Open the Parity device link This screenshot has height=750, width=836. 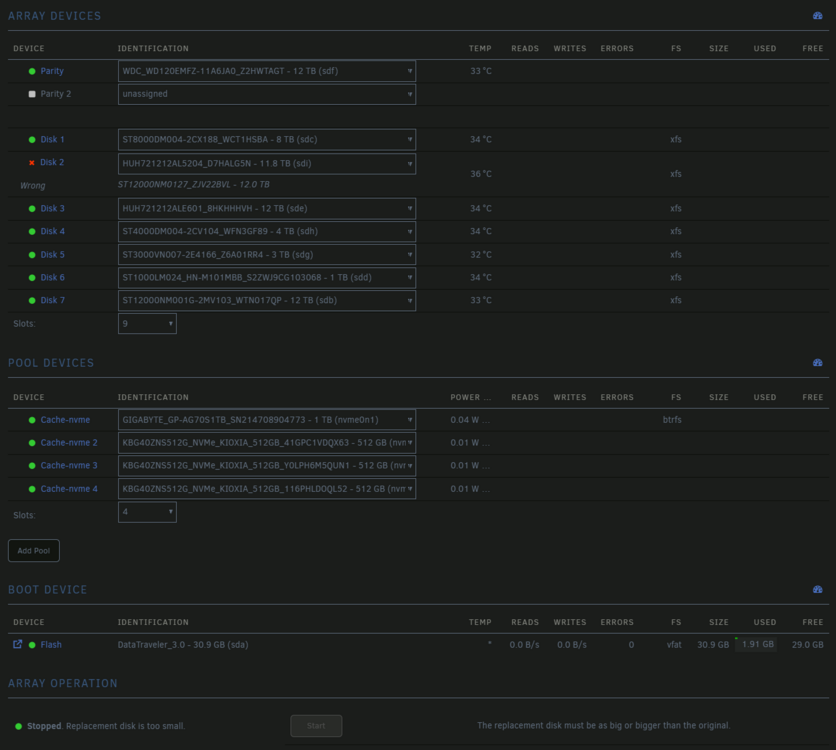coord(52,71)
